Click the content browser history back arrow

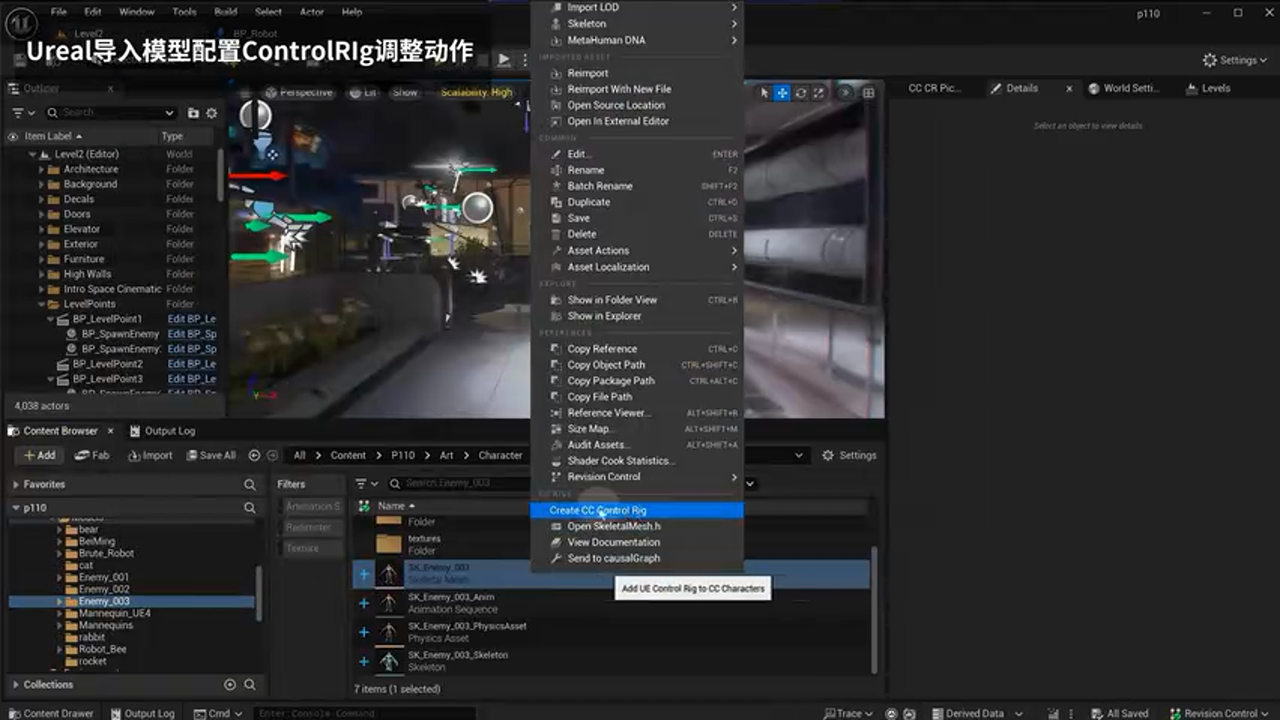point(254,455)
